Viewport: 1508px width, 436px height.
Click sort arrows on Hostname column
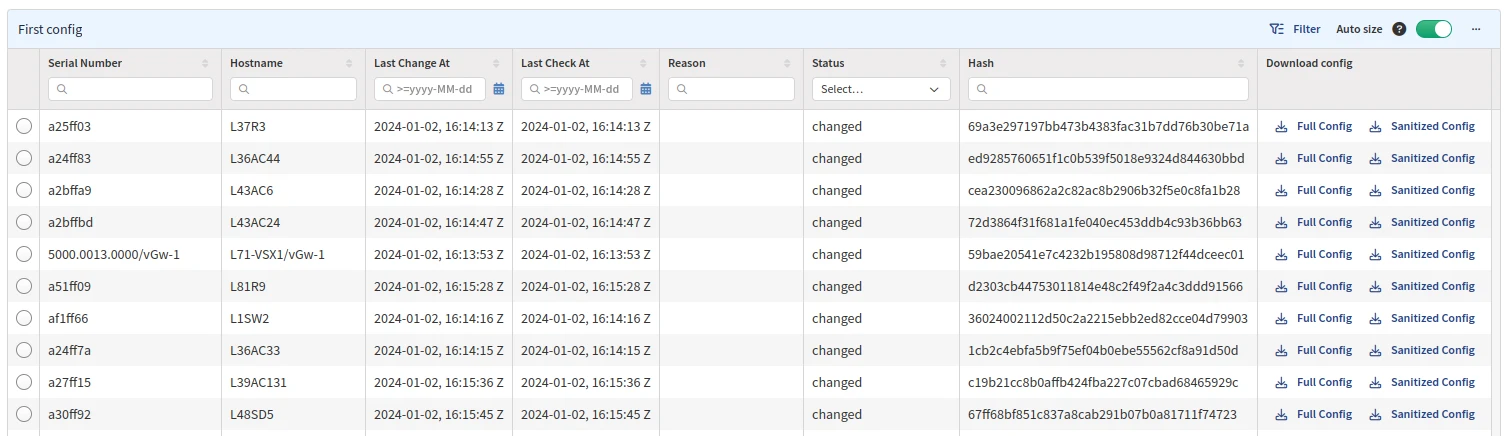pos(350,64)
